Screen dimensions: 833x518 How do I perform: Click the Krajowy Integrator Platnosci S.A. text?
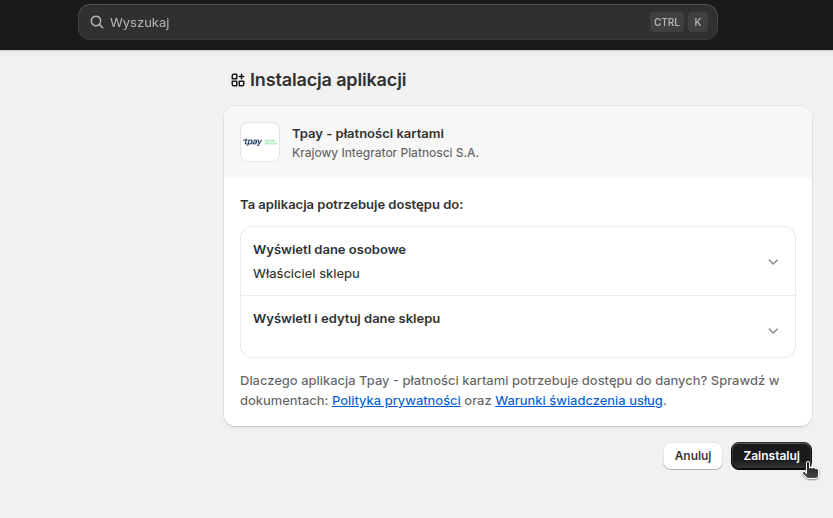[x=385, y=153]
